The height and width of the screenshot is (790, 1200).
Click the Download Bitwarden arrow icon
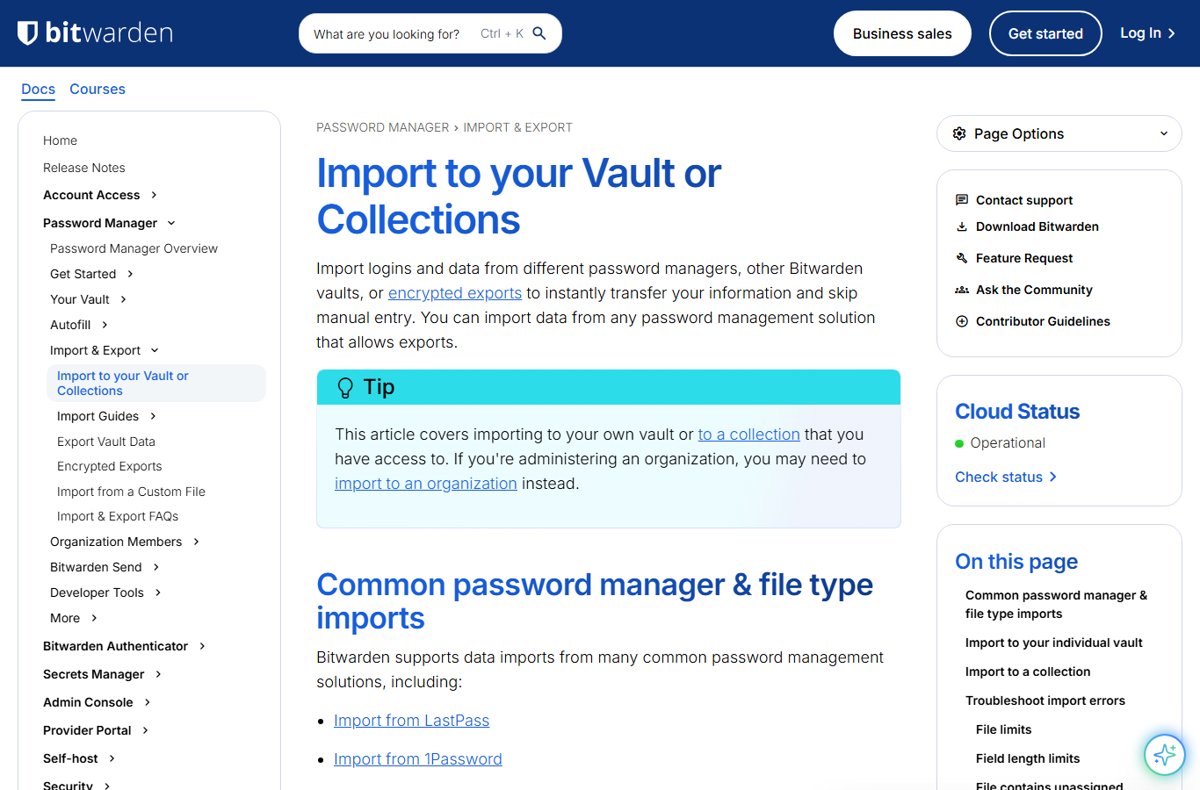(x=962, y=227)
